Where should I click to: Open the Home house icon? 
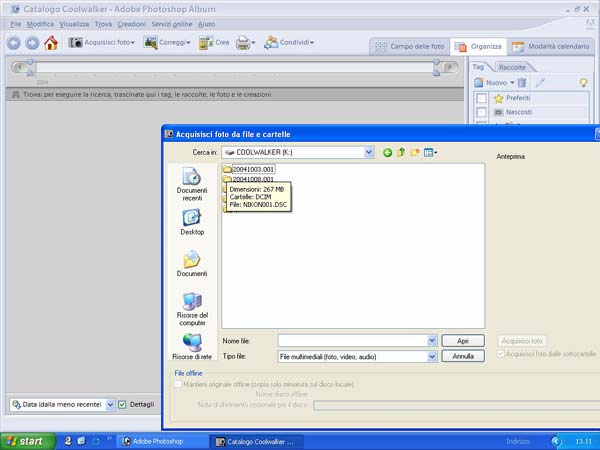pyautogui.click(x=51, y=42)
